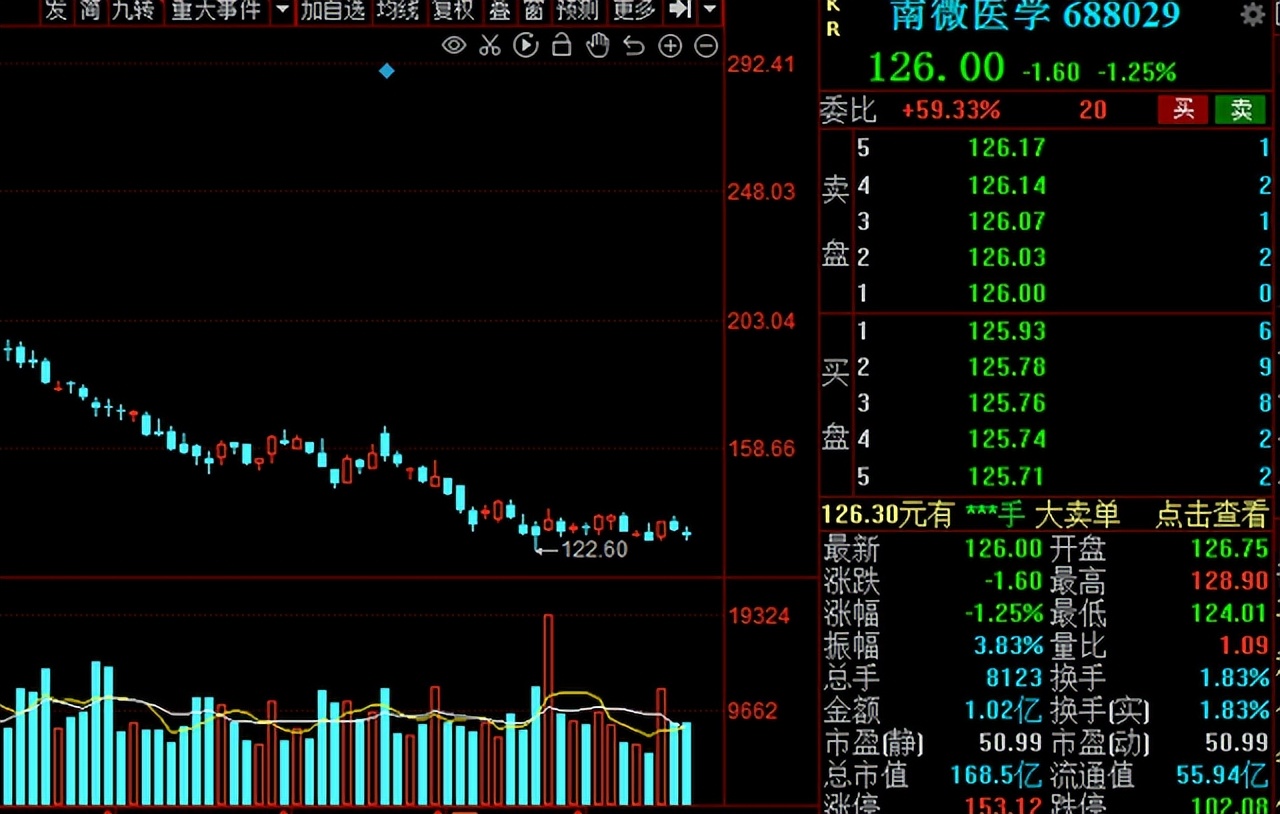
Task: Select buy level 4 price 125.74
Action: click(1006, 439)
